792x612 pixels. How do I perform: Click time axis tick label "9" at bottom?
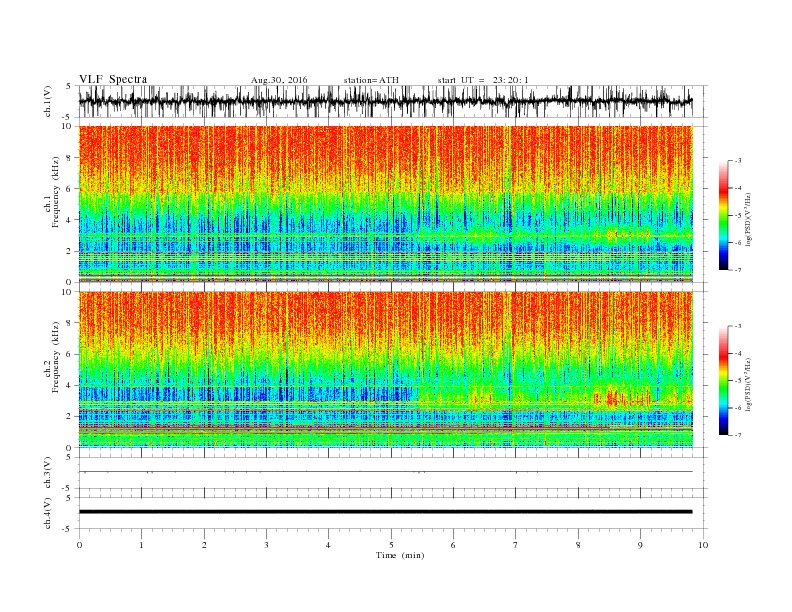coord(640,545)
